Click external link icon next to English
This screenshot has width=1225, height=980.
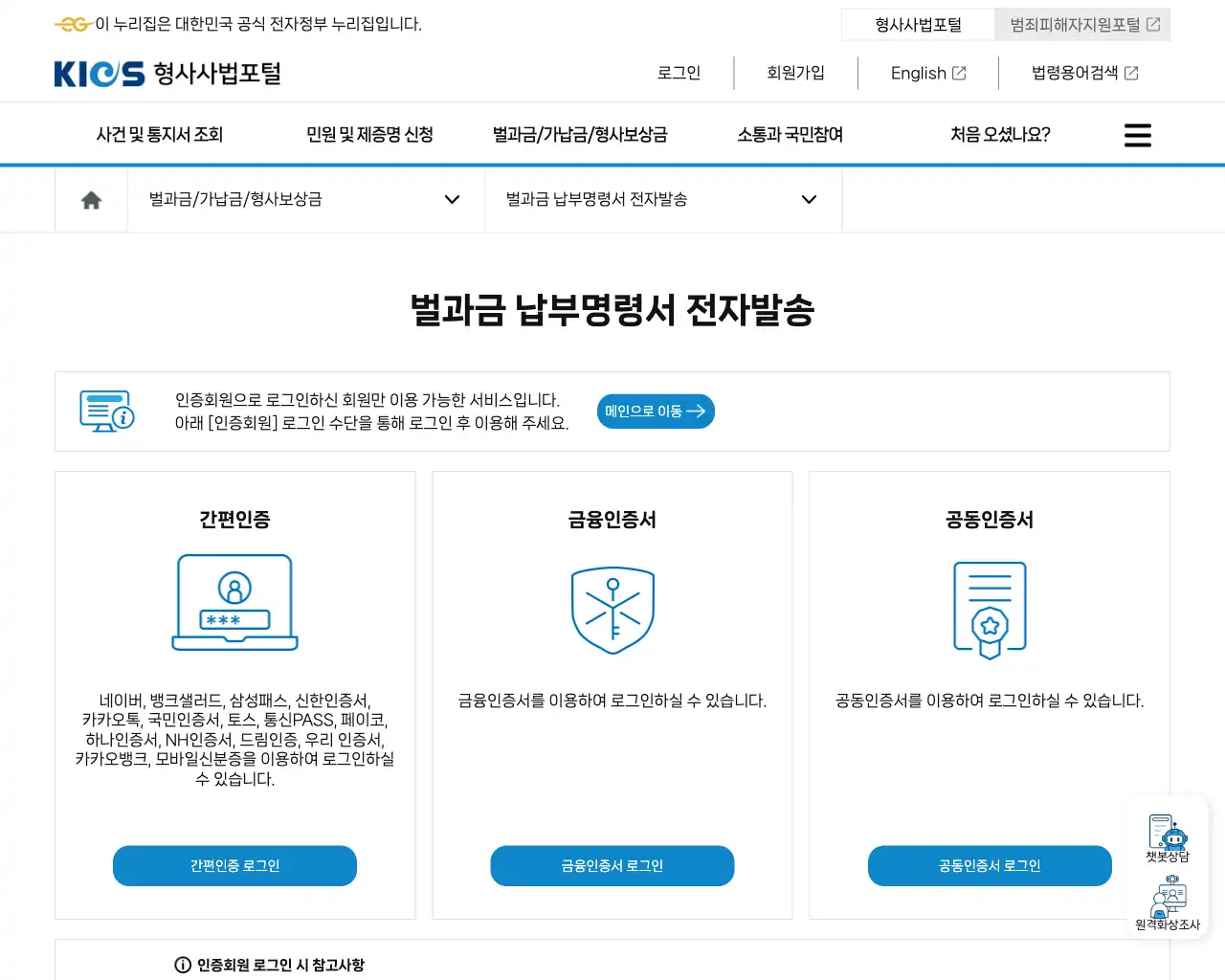(959, 73)
